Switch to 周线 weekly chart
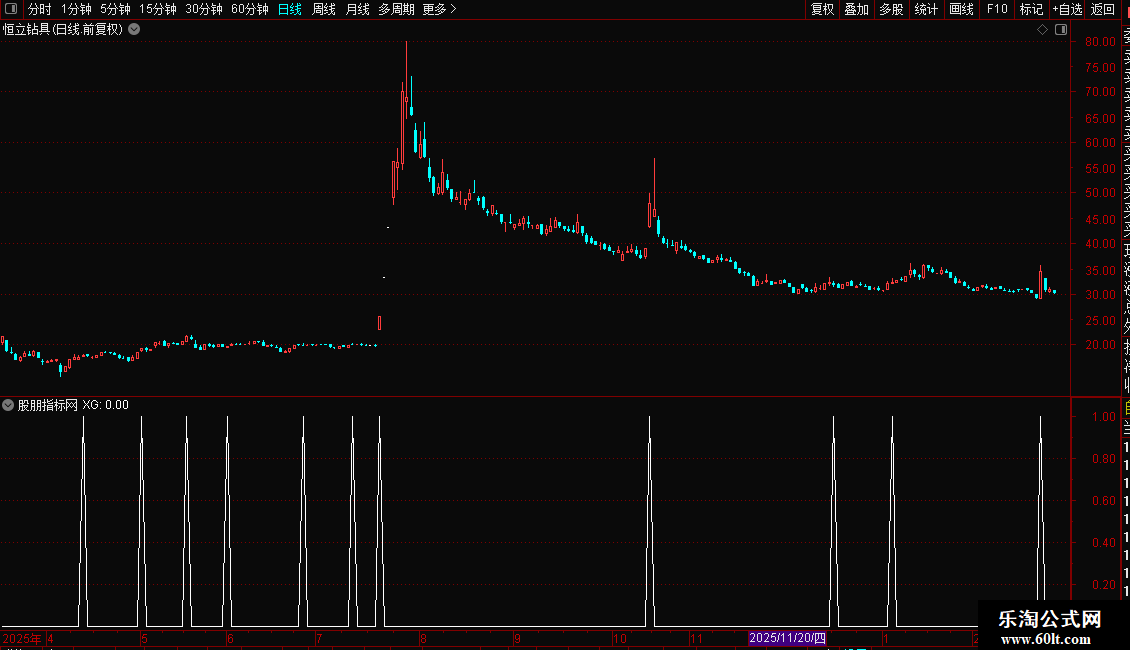The image size is (1130, 650). tap(324, 9)
